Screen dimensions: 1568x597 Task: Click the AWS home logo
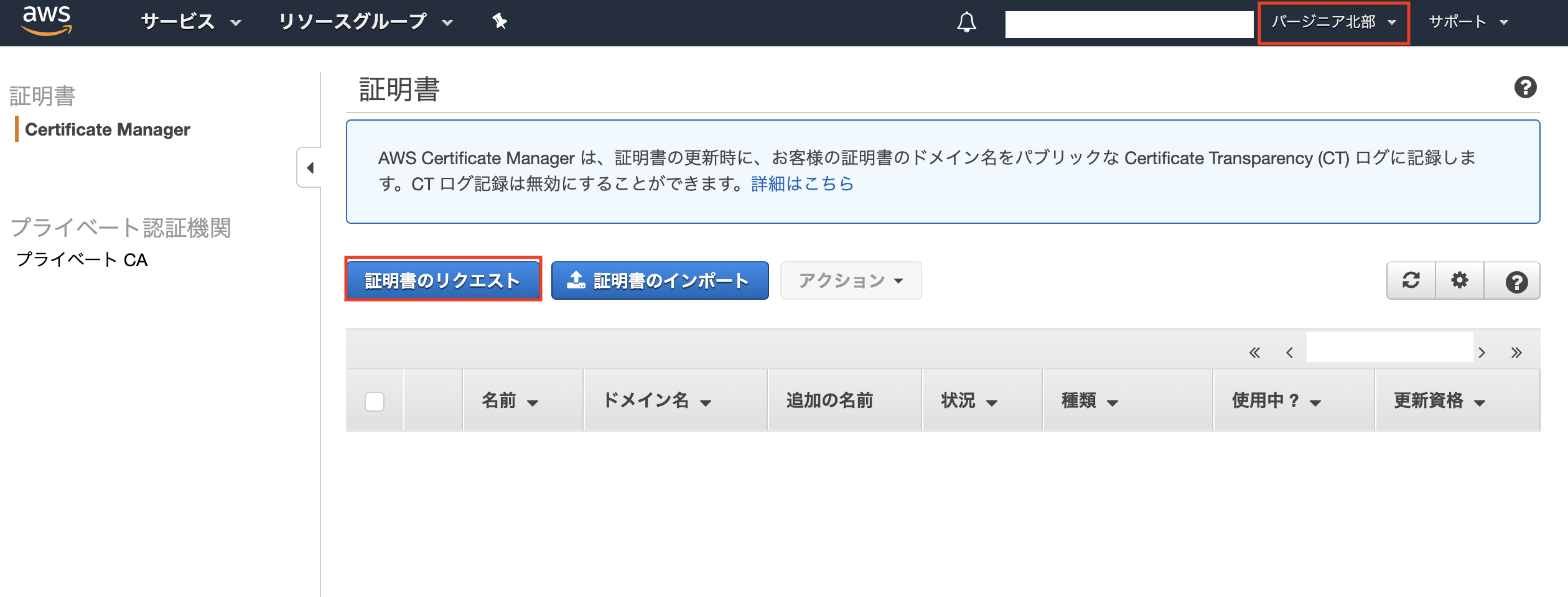click(x=47, y=22)
